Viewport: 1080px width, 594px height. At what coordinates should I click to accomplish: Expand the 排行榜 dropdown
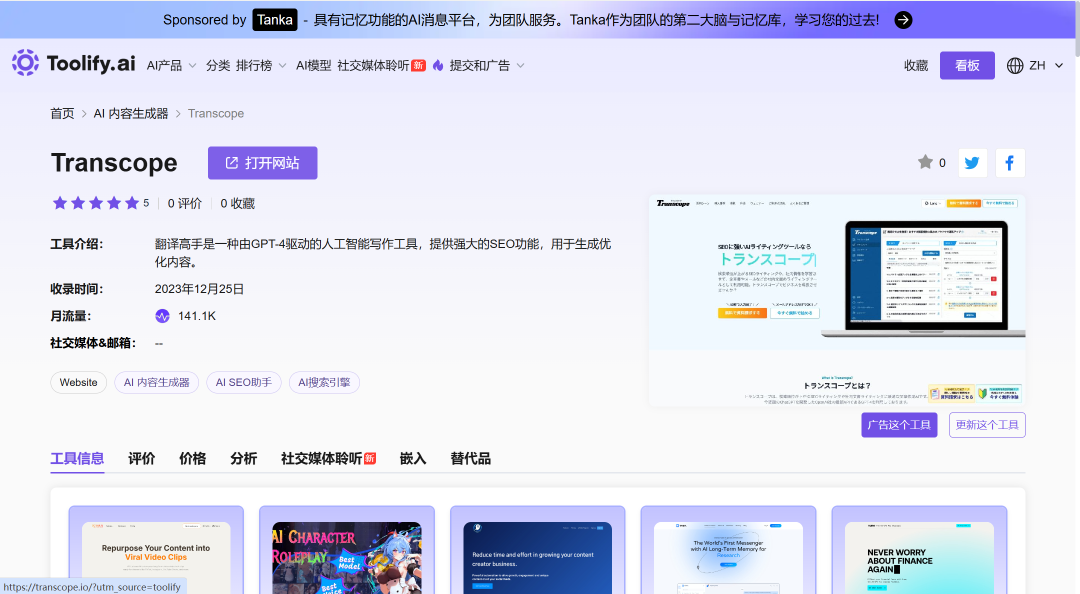pyautogui.click(x=261, y=65)
